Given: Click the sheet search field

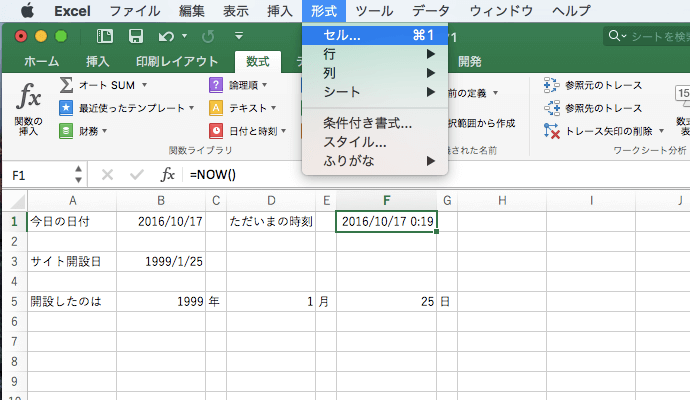Looking at the screenshot, I should pos(647,36).
